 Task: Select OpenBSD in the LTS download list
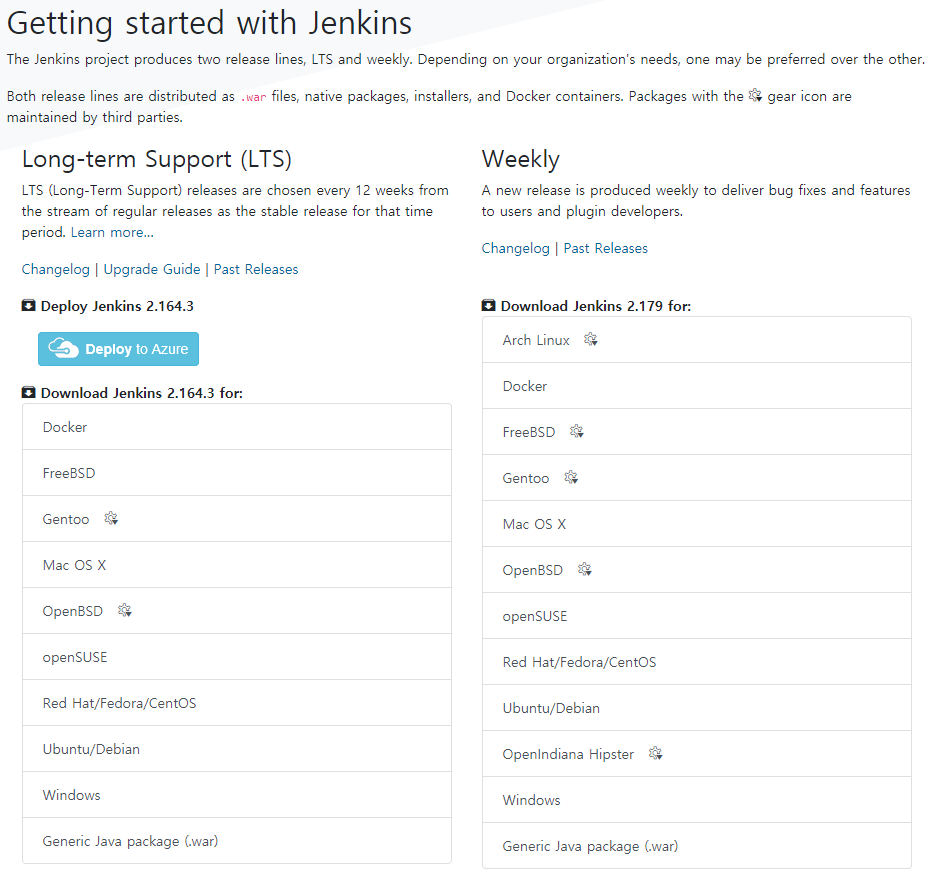click(x=237, y=611)
